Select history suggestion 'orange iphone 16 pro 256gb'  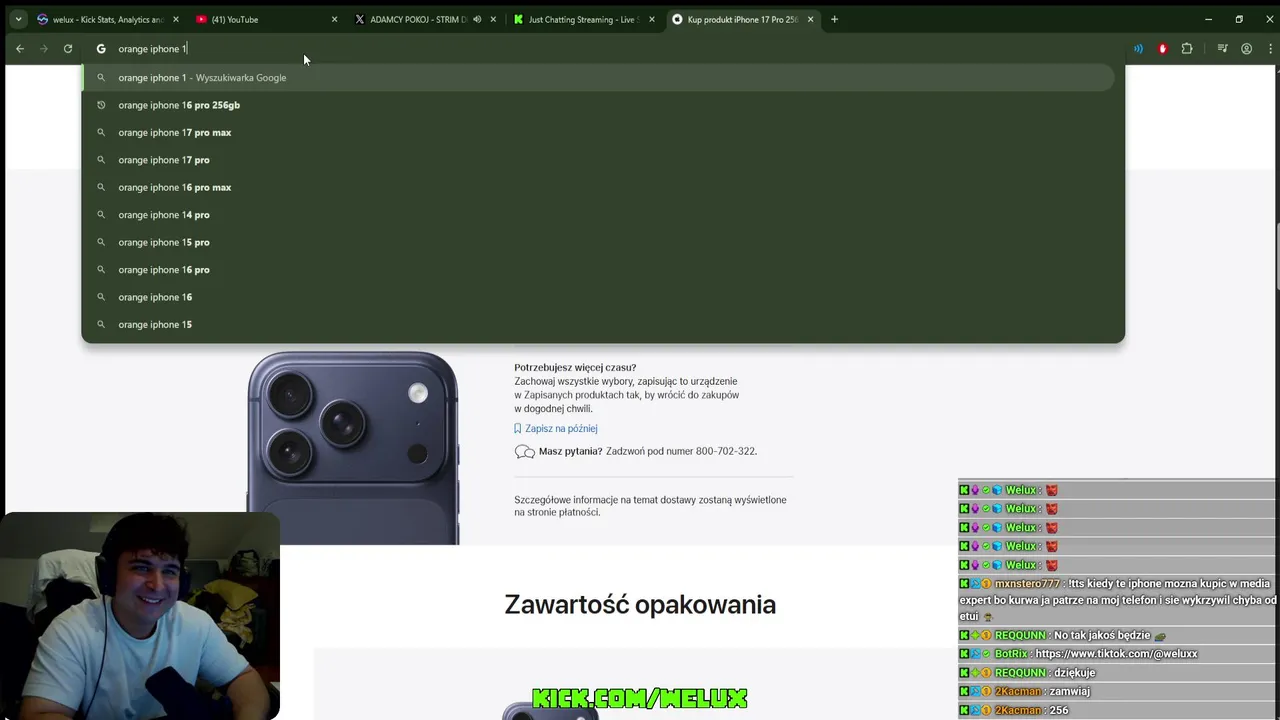click(x=598, y=105)
